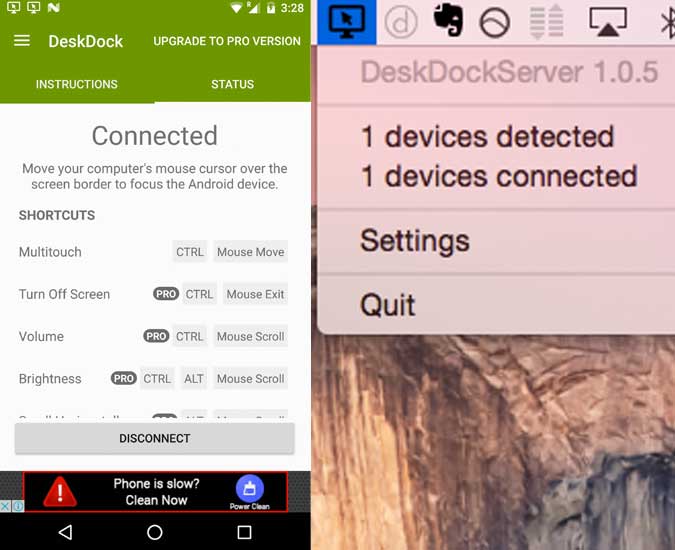Tap the Android Recents square button
This screenshot has width=675, height=550.
click(244, 532)
